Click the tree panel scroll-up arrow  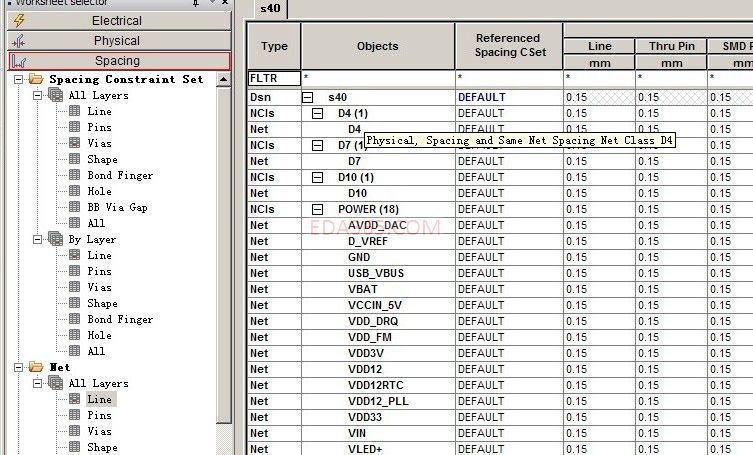pos(223,79)
